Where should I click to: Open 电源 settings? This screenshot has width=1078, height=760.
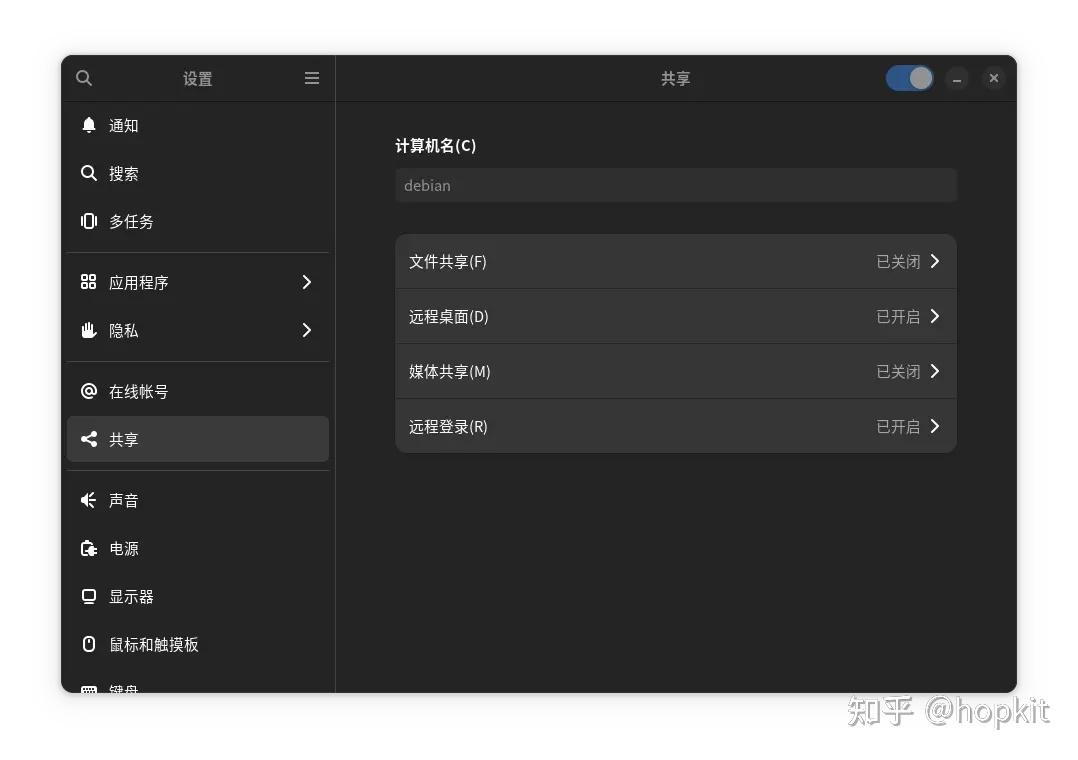(x=198, y=549)
